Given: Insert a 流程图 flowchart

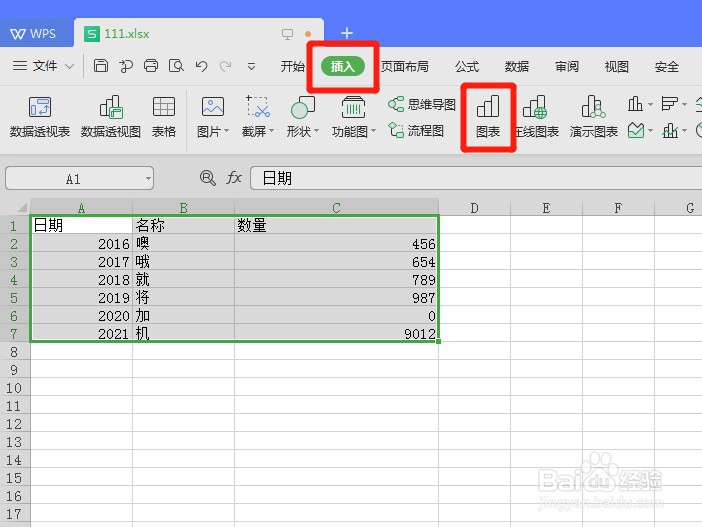Looking at the screenshot, I should (x=416, y=130).
